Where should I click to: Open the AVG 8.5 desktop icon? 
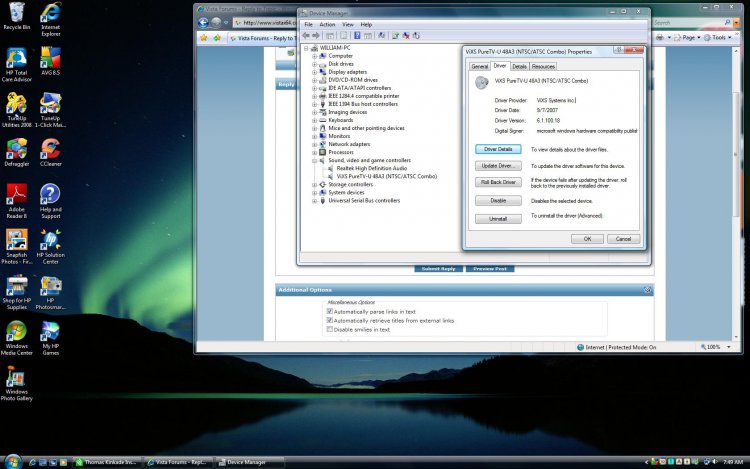pyautogui.click(x=51, y=61)
